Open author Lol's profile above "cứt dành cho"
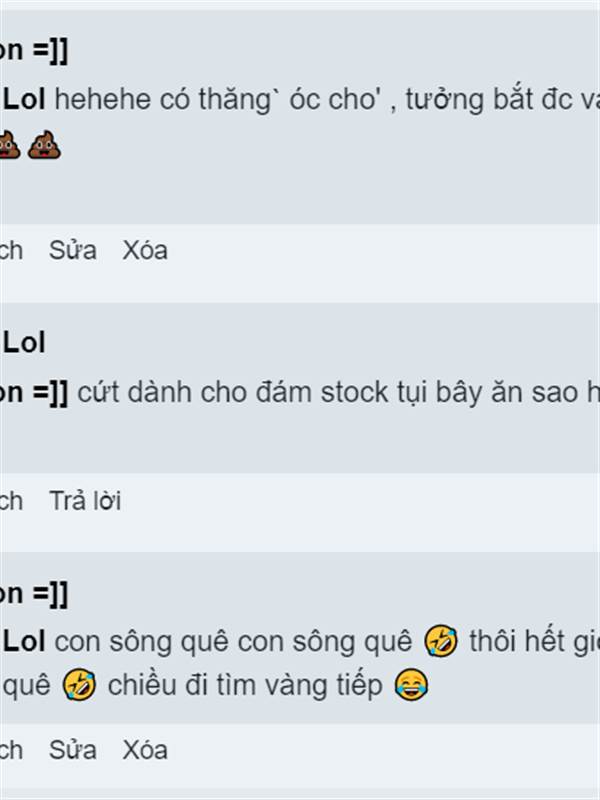This screenshot has height=800, width=600. (x=24, y=342)
